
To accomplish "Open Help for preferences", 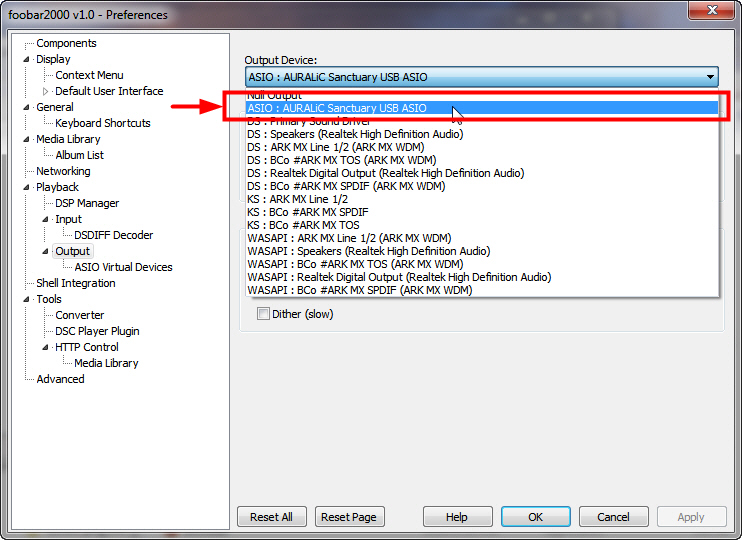I will tap(457, 517).
